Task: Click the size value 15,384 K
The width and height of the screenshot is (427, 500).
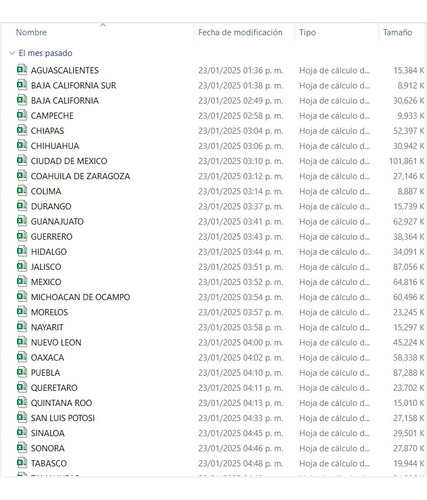Action: tap(409, 70)
